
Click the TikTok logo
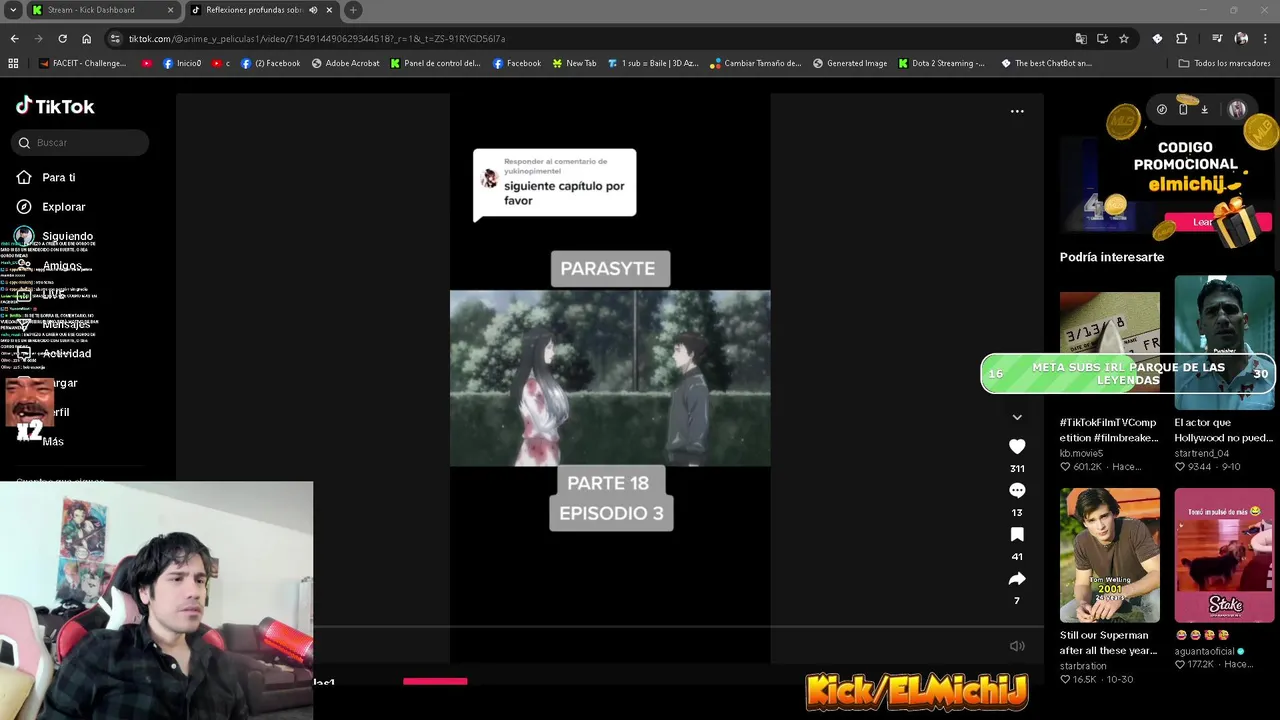point(55,106)
